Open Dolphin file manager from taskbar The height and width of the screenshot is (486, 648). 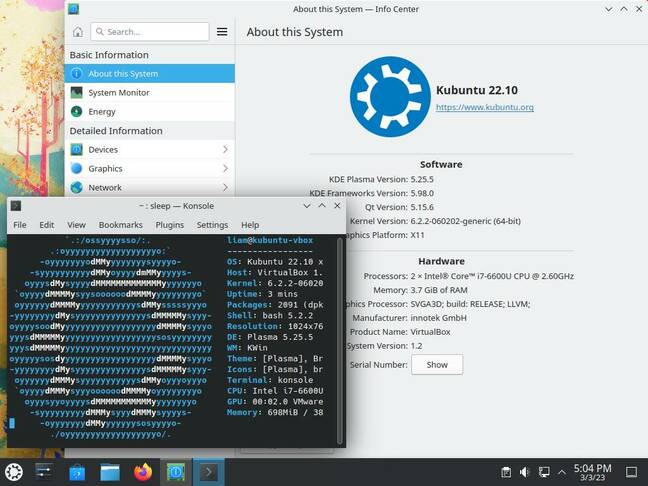(x=110, y=472)
